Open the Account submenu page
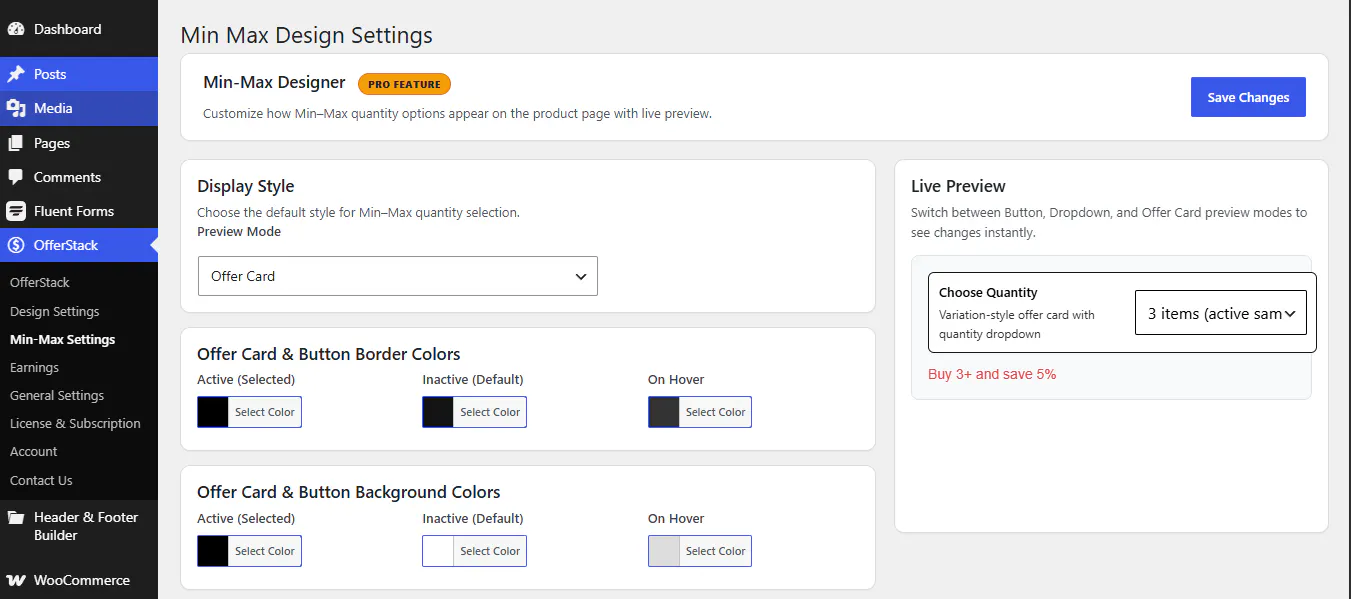Screen dimensions: 1351x599 [34, 451]
